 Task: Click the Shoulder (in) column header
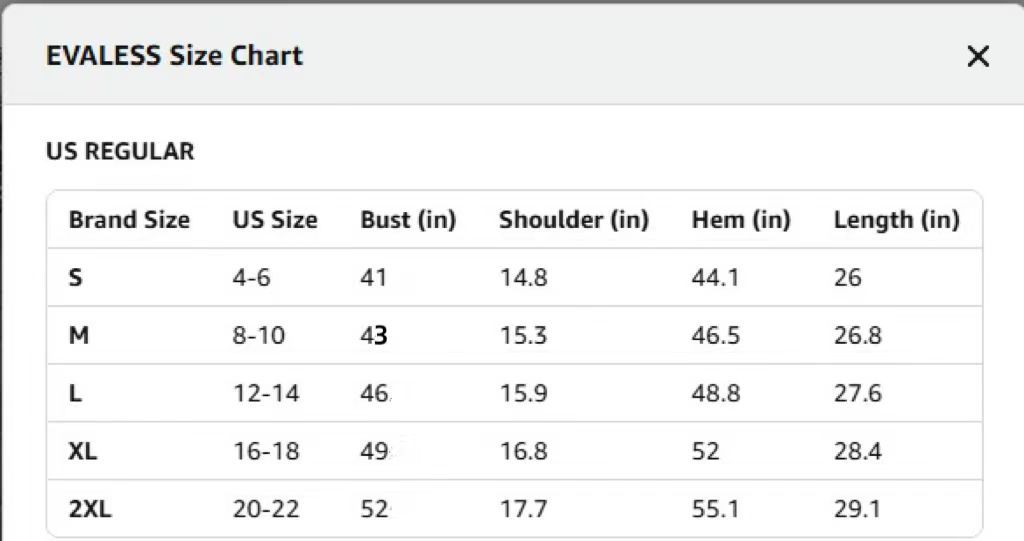pos(574,220)
